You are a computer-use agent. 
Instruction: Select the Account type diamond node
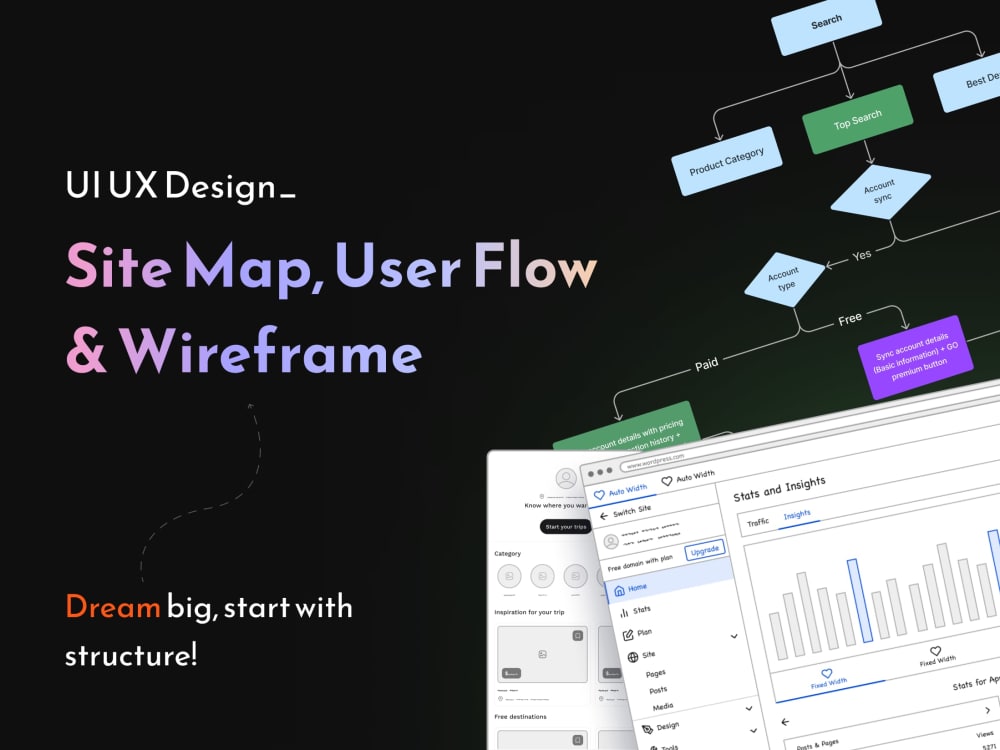tap(784, 279)
